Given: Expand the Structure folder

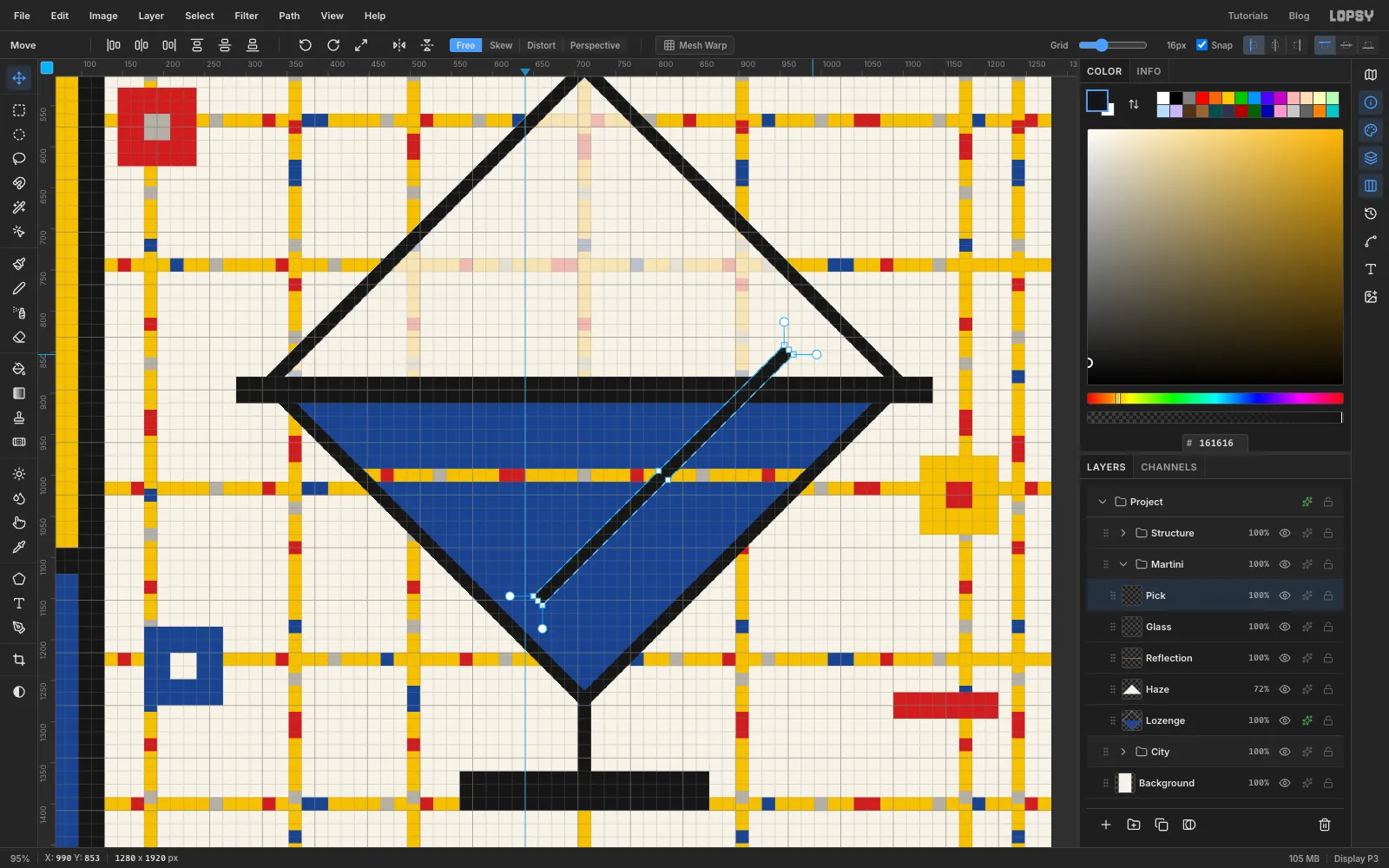Looking at the screenshot, I should point(1123,533).
